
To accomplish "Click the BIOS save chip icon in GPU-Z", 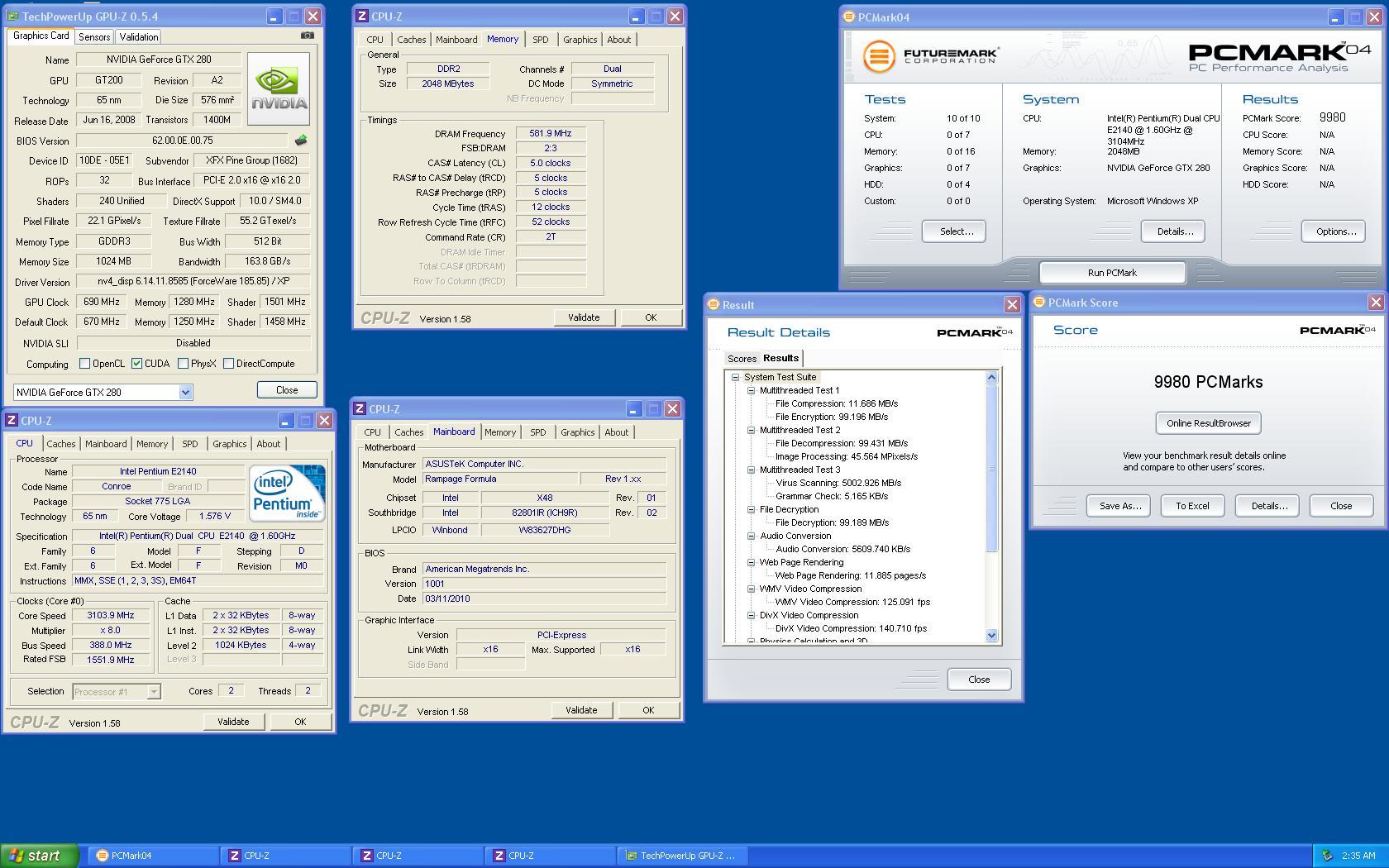I will pyautogui.click(x=301, y=141).
